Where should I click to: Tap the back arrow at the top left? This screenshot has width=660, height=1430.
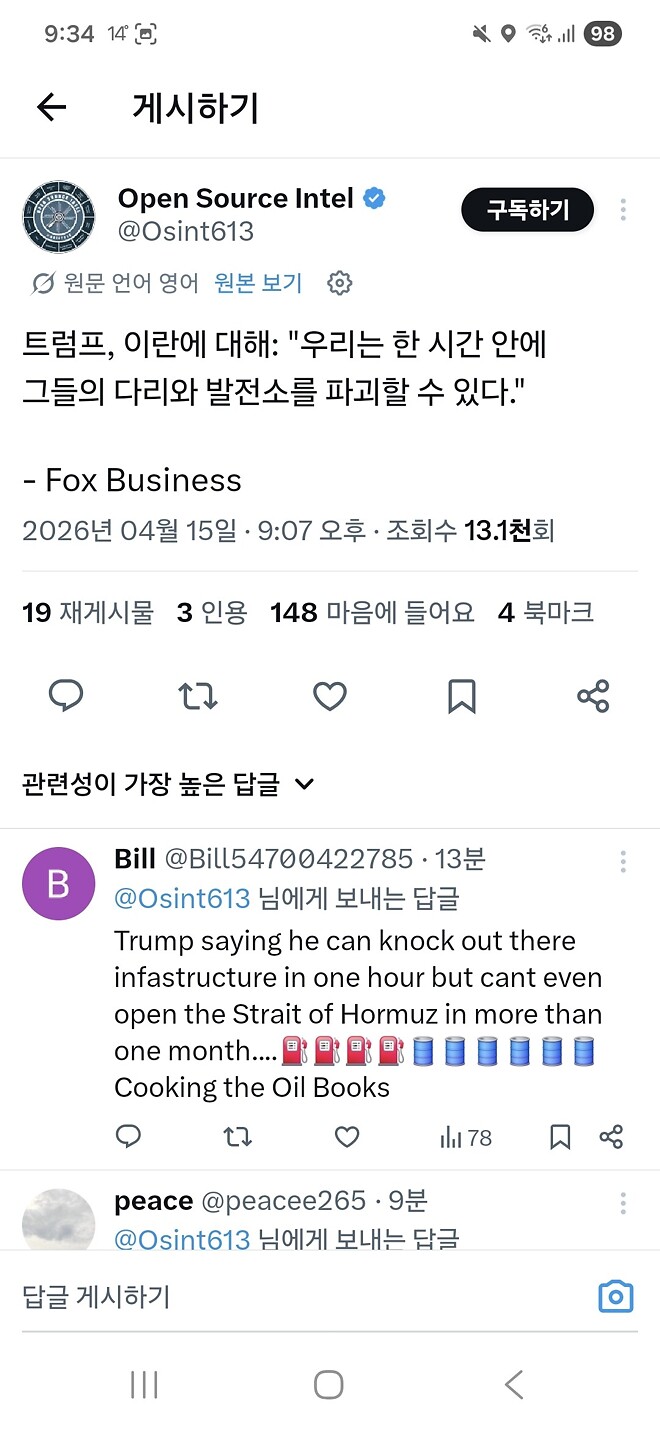click(x=51, y=107)
